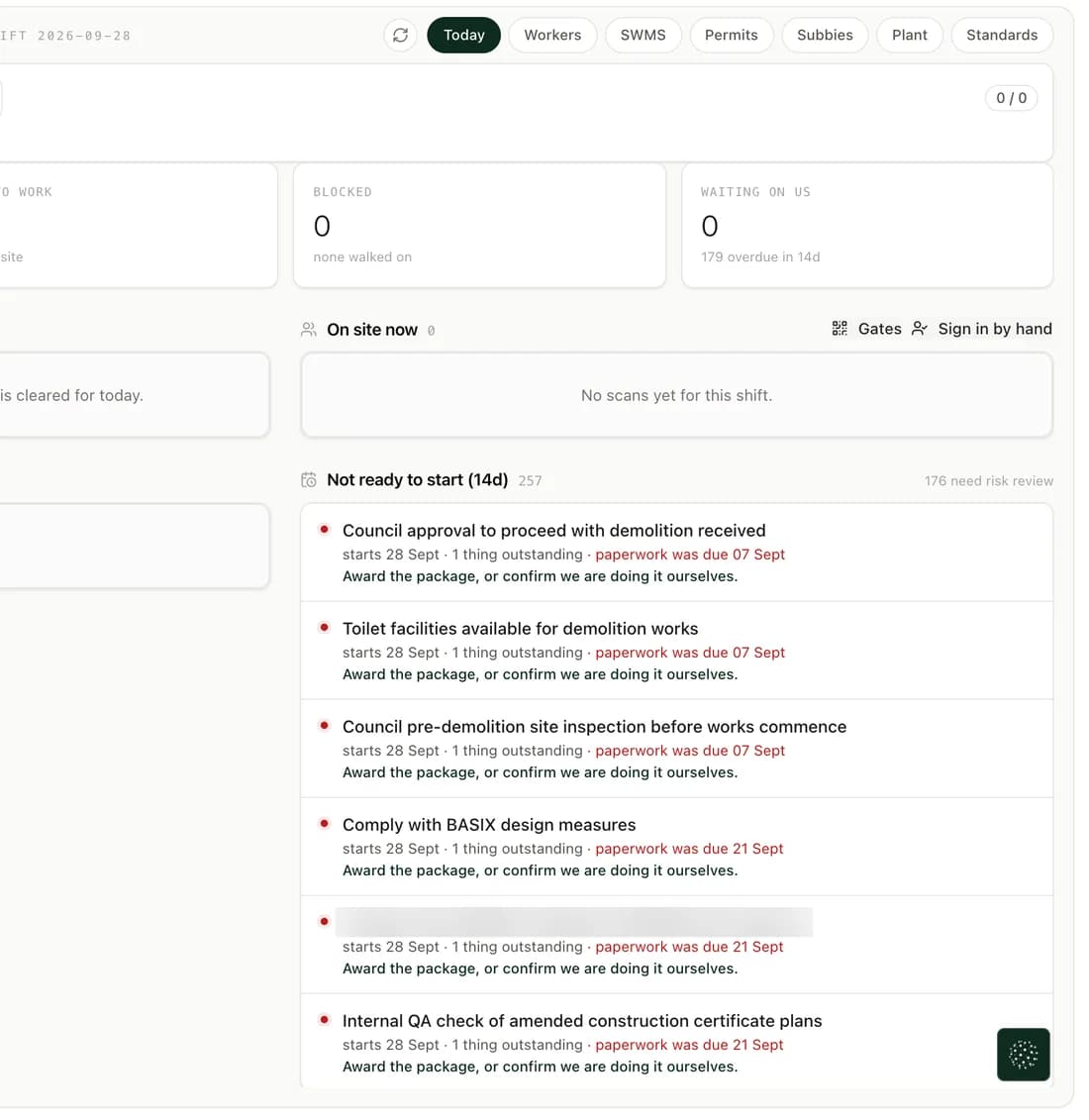Click the Sign in by hand person icon
The height and width of the screenshot is (1120, 1089).
[920, 329]
